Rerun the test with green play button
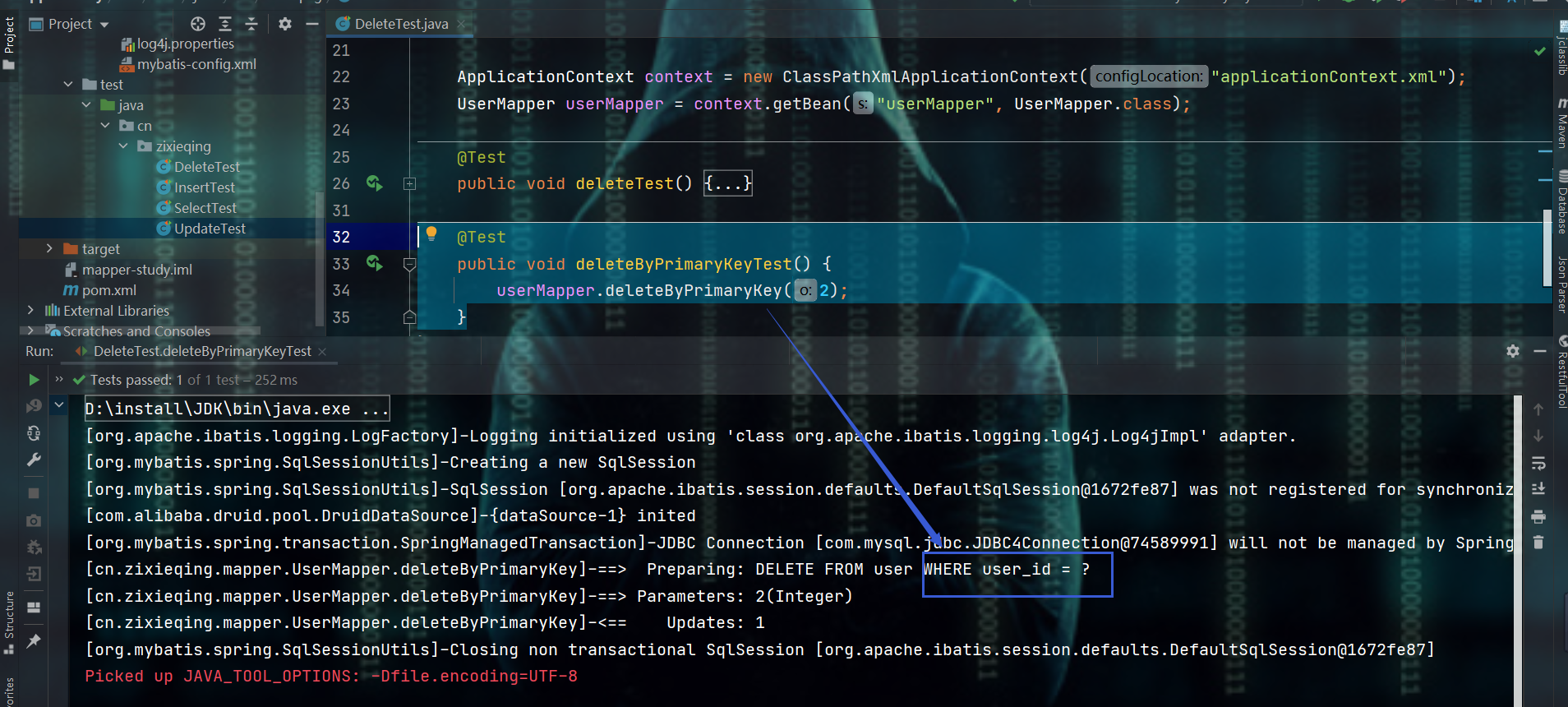Image resolution: width=1568 pixels, height=707 pixels. [x=34, y=380]
